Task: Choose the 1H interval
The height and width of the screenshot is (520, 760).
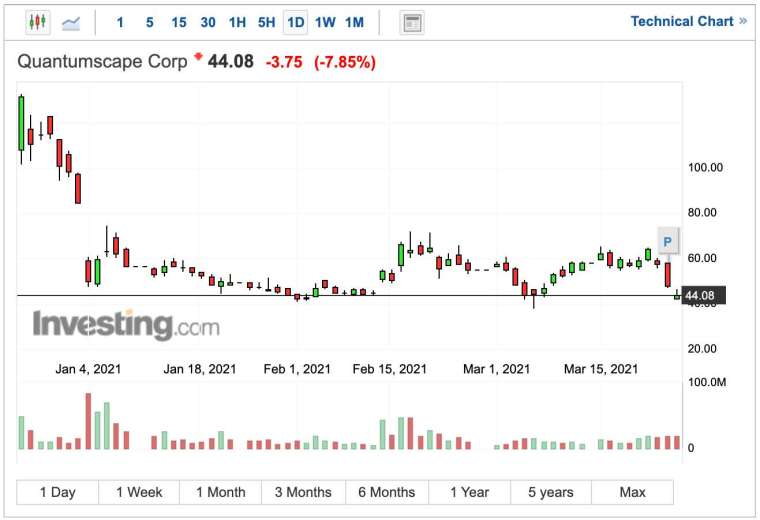Action: pyautogui.click(x=238, y=22)
